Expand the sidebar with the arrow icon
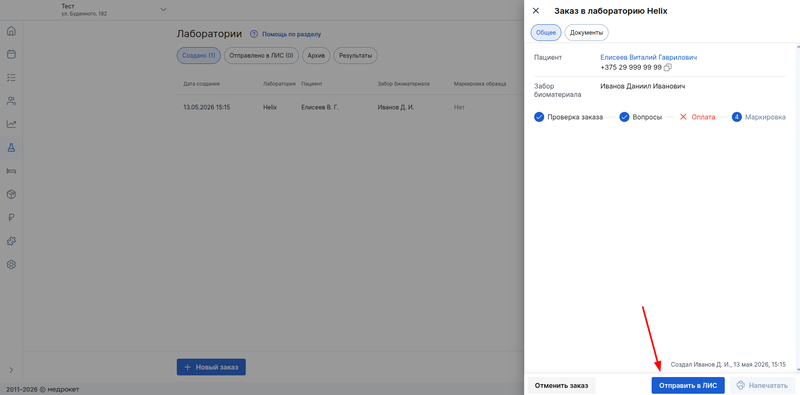 point(11,370)
